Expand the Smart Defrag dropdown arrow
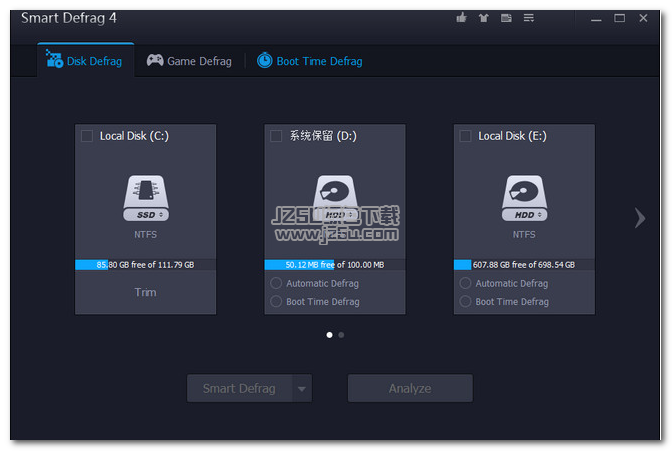The height and width of the screenshot is (451, 672). [302, 388]
